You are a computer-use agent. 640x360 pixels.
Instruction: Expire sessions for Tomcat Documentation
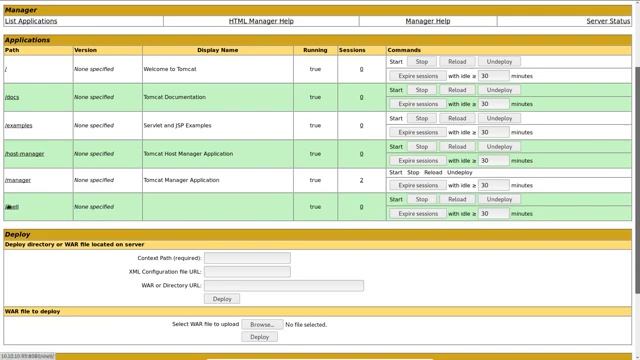click(x=418, y=104)
